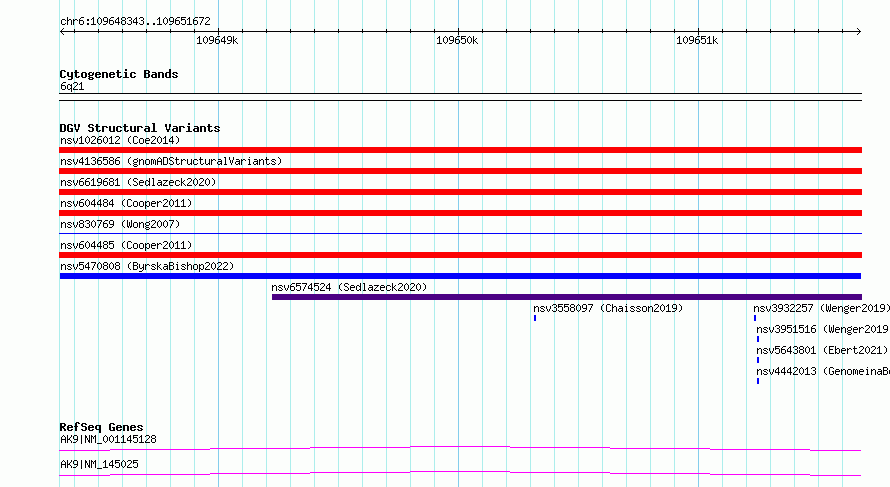890x487 pixels.
Task: Open variant nsv5470808 (ByrskaBishop2022) label
Action: click(x=147, y=266)
